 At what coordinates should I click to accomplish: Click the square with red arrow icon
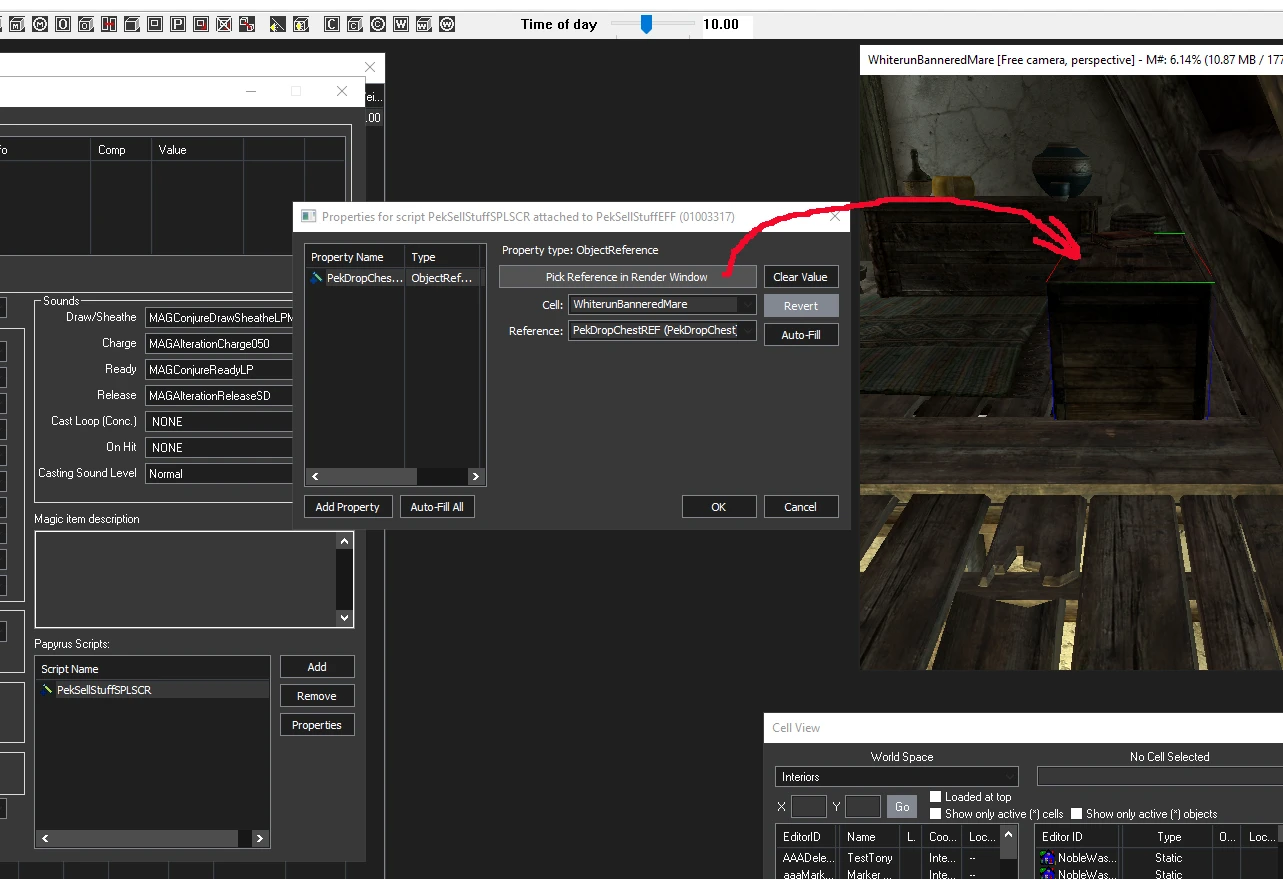click(201, 24)
